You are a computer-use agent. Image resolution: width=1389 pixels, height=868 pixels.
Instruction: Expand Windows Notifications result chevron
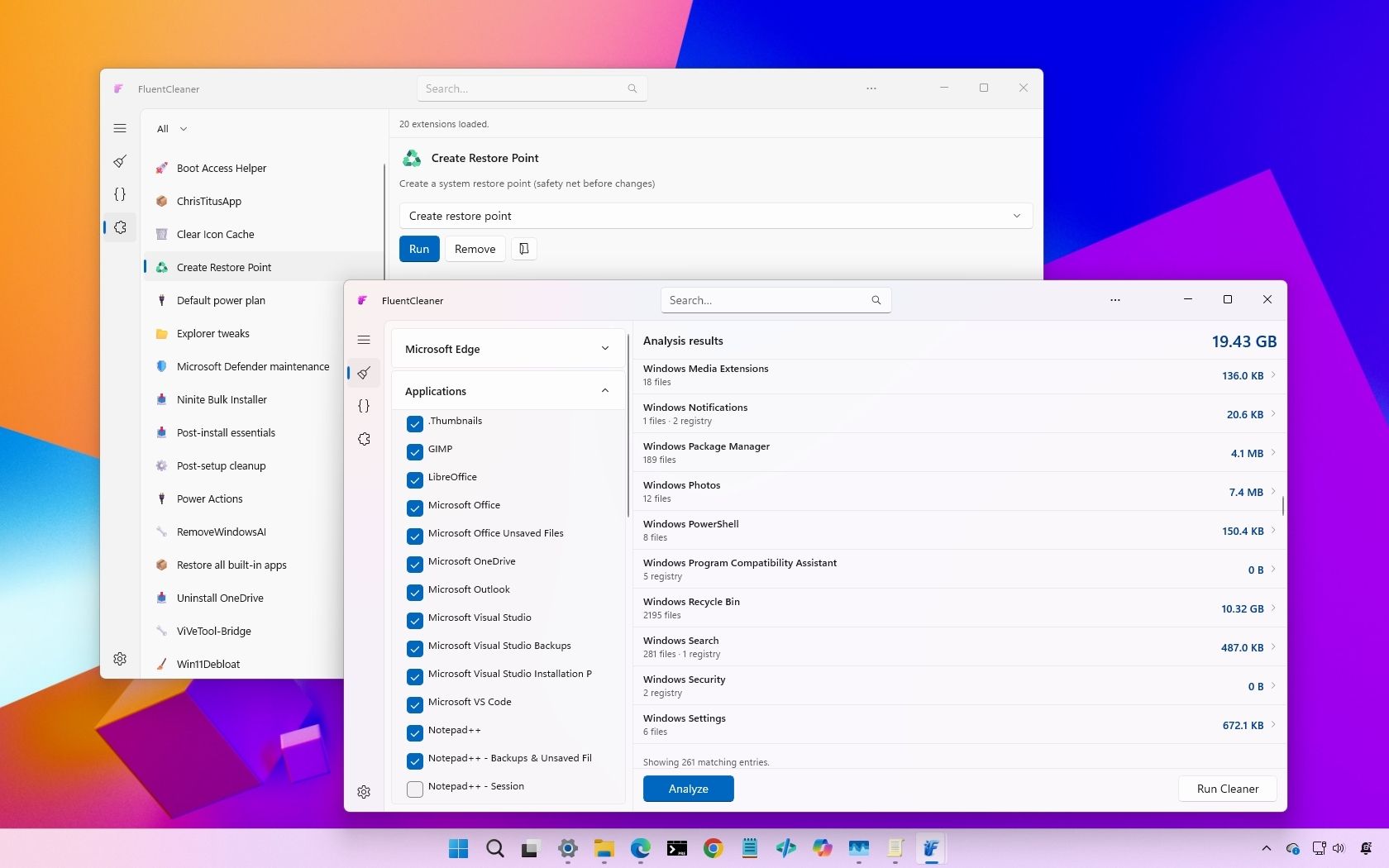(x=1273, y=414)
